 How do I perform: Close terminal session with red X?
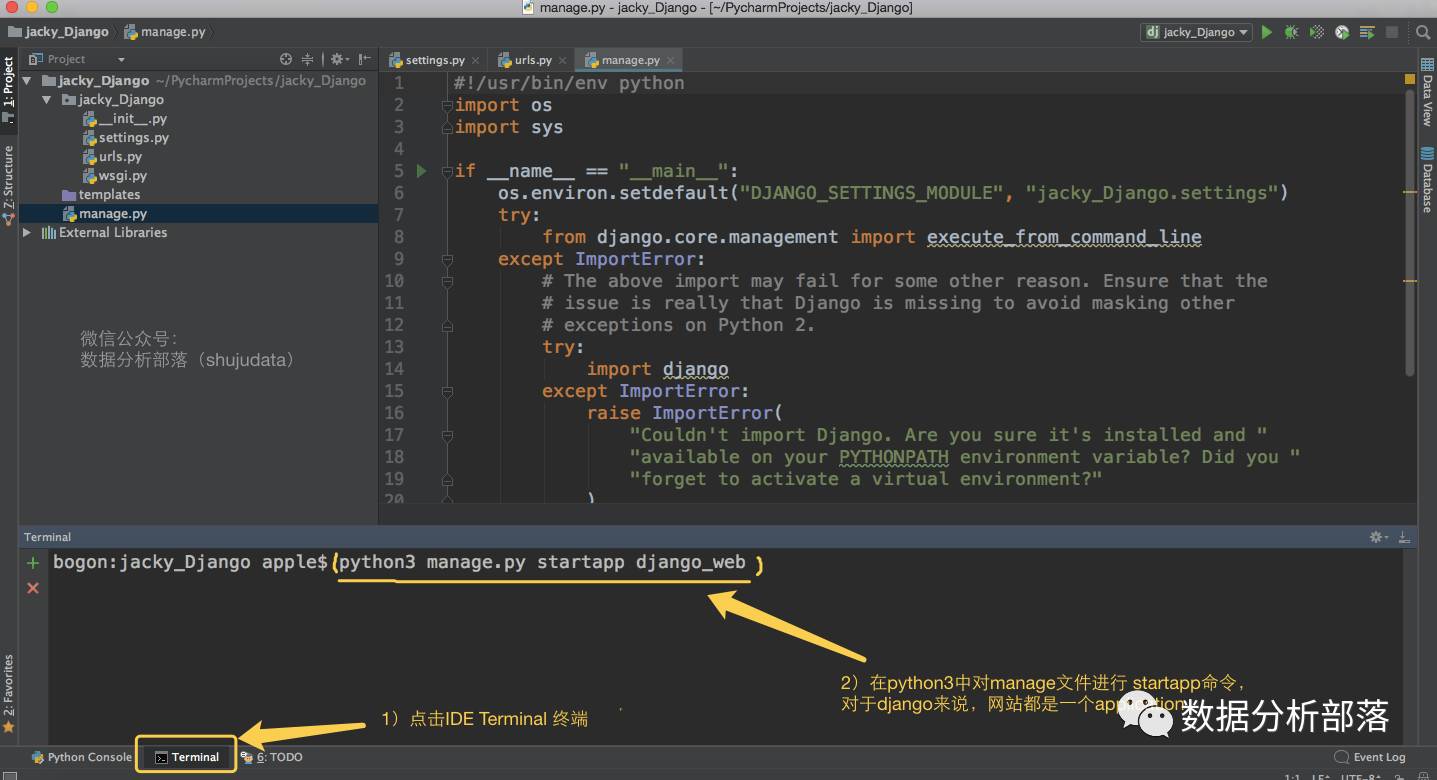[x=33, y=588]
